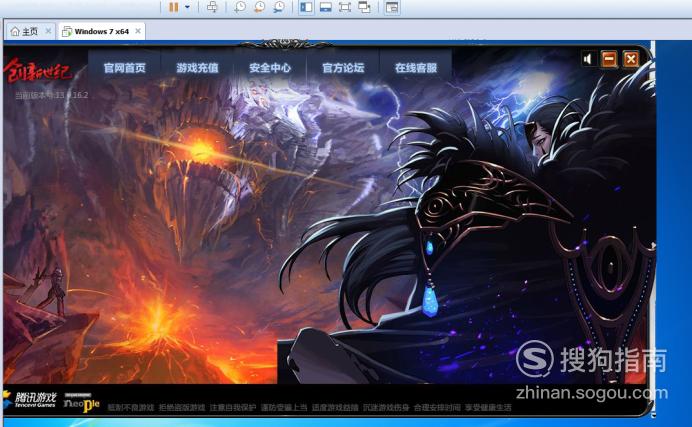Mute the launcher sound speaker icon
Screen dimensions: 692x427
click(587, 59)
